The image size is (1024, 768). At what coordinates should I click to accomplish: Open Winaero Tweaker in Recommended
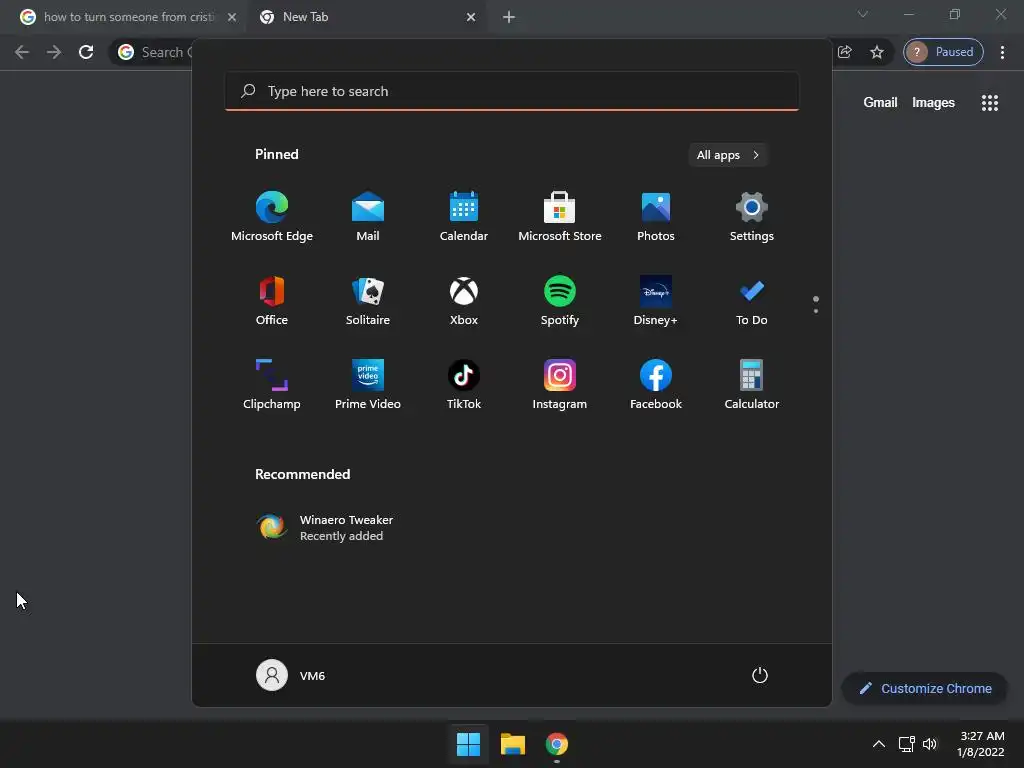(325, 527)
